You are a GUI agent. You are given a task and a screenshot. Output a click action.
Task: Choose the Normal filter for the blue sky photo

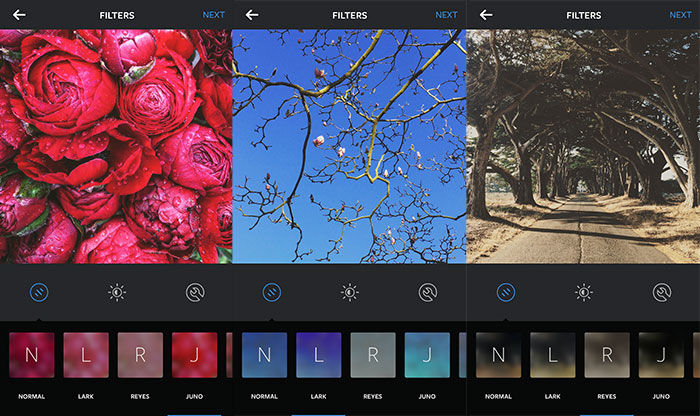264,355
